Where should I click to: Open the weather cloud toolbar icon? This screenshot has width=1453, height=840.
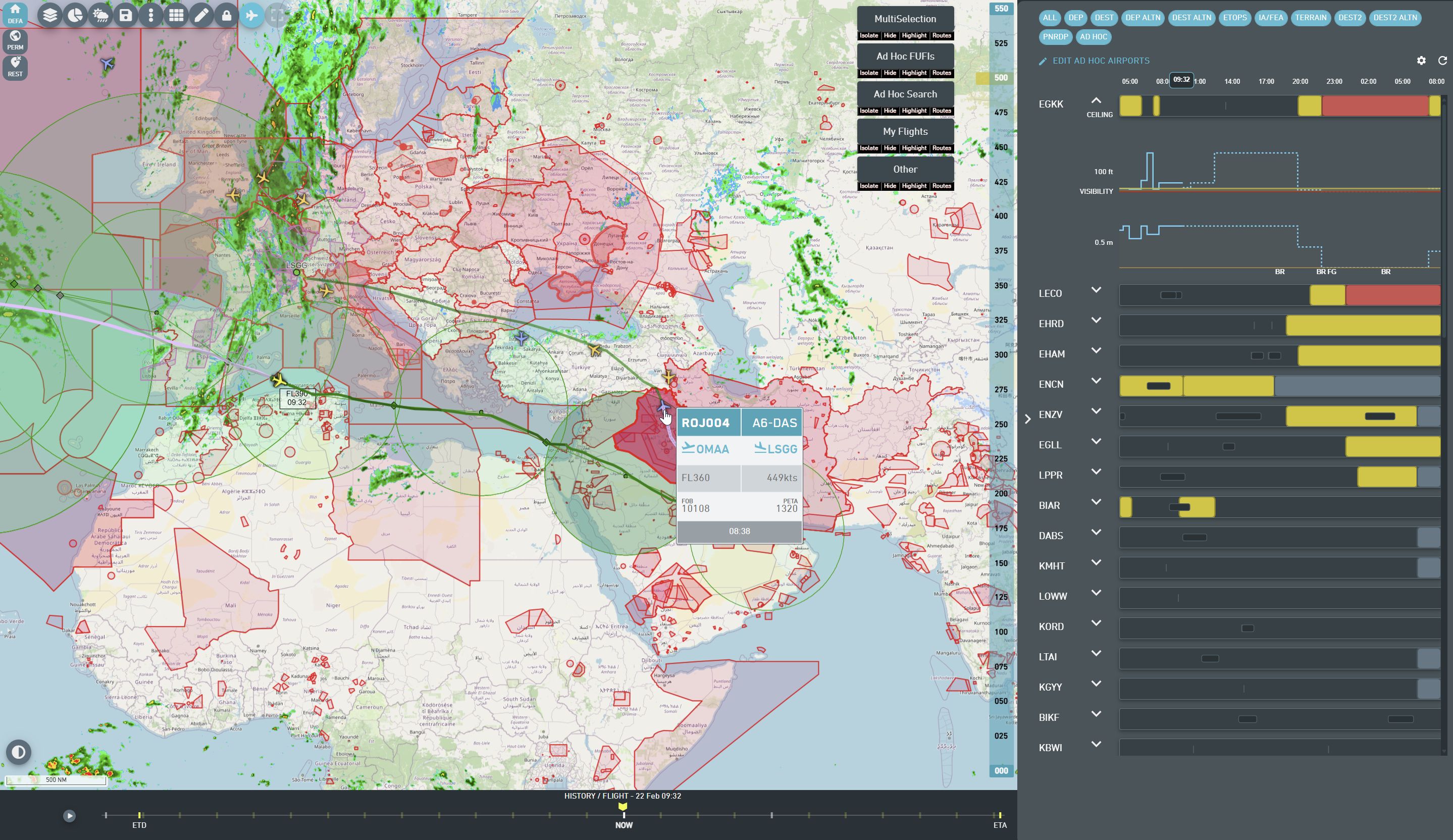(x=100, y=15)
